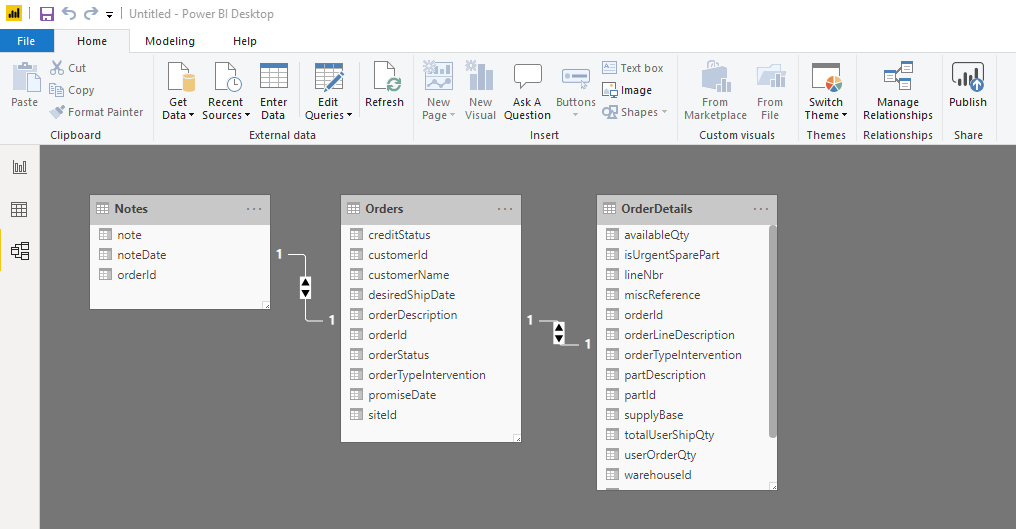Switch to Data view in sidebar
Screen dimensions: 1016x529
tap(20, 209)
